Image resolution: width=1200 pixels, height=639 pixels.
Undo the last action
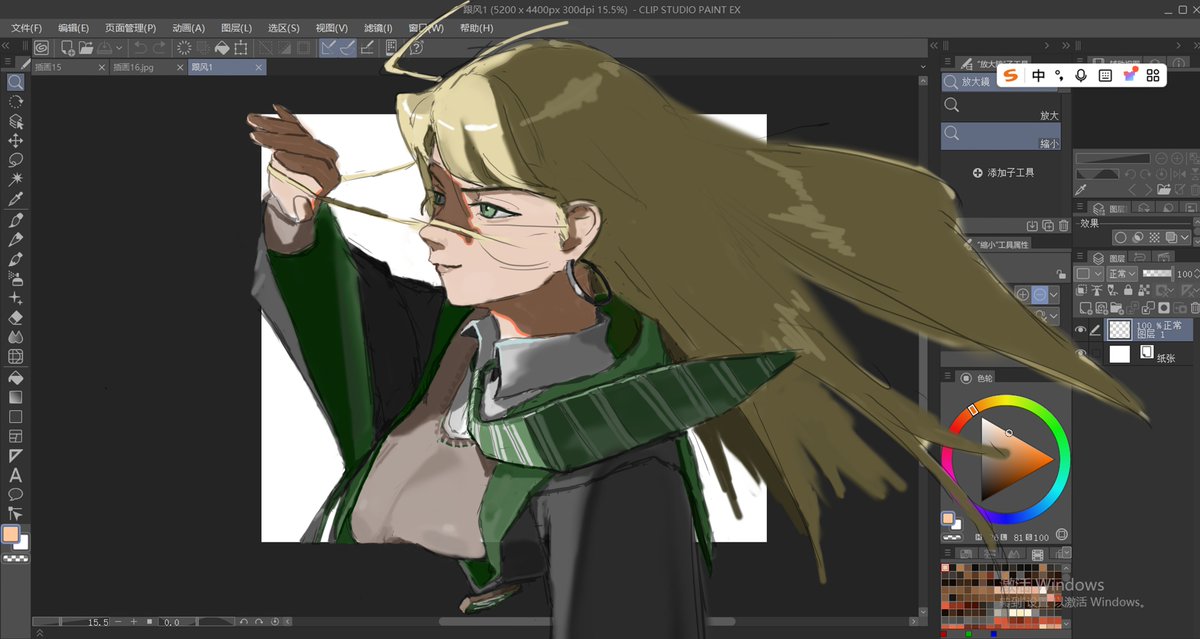click(x=140, y=47)
